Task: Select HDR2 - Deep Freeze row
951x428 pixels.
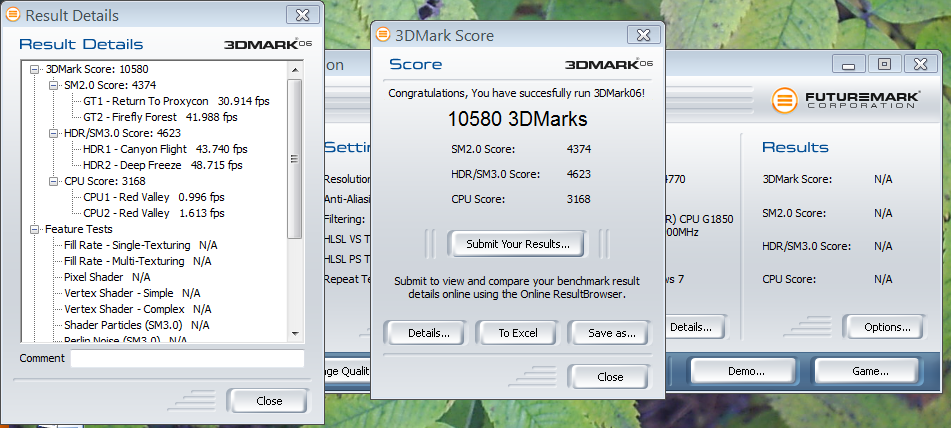Action: point(163,165)
